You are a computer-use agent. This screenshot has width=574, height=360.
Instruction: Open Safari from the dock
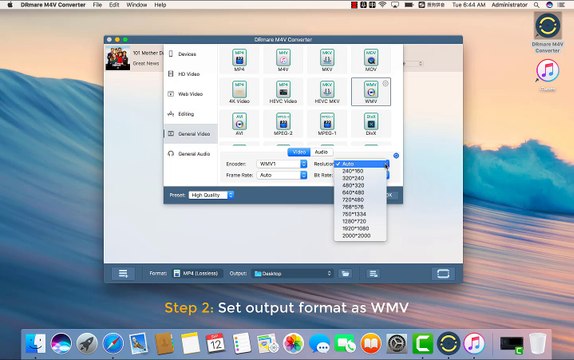click(x=113, y=344)
